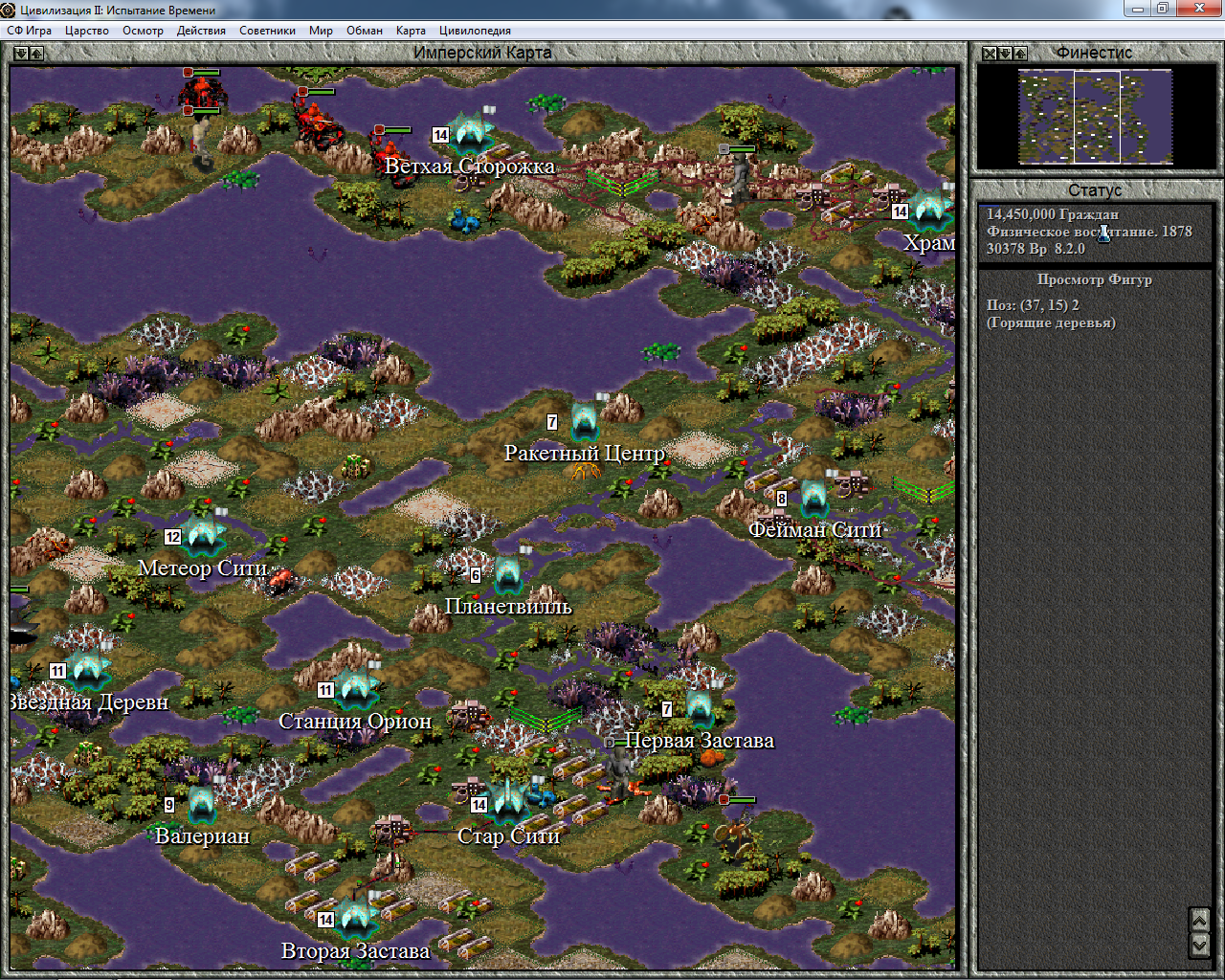This screenshot has width=1225, height=980.
Task: Open the СФ Игра menu
Action: pos(29,31)
